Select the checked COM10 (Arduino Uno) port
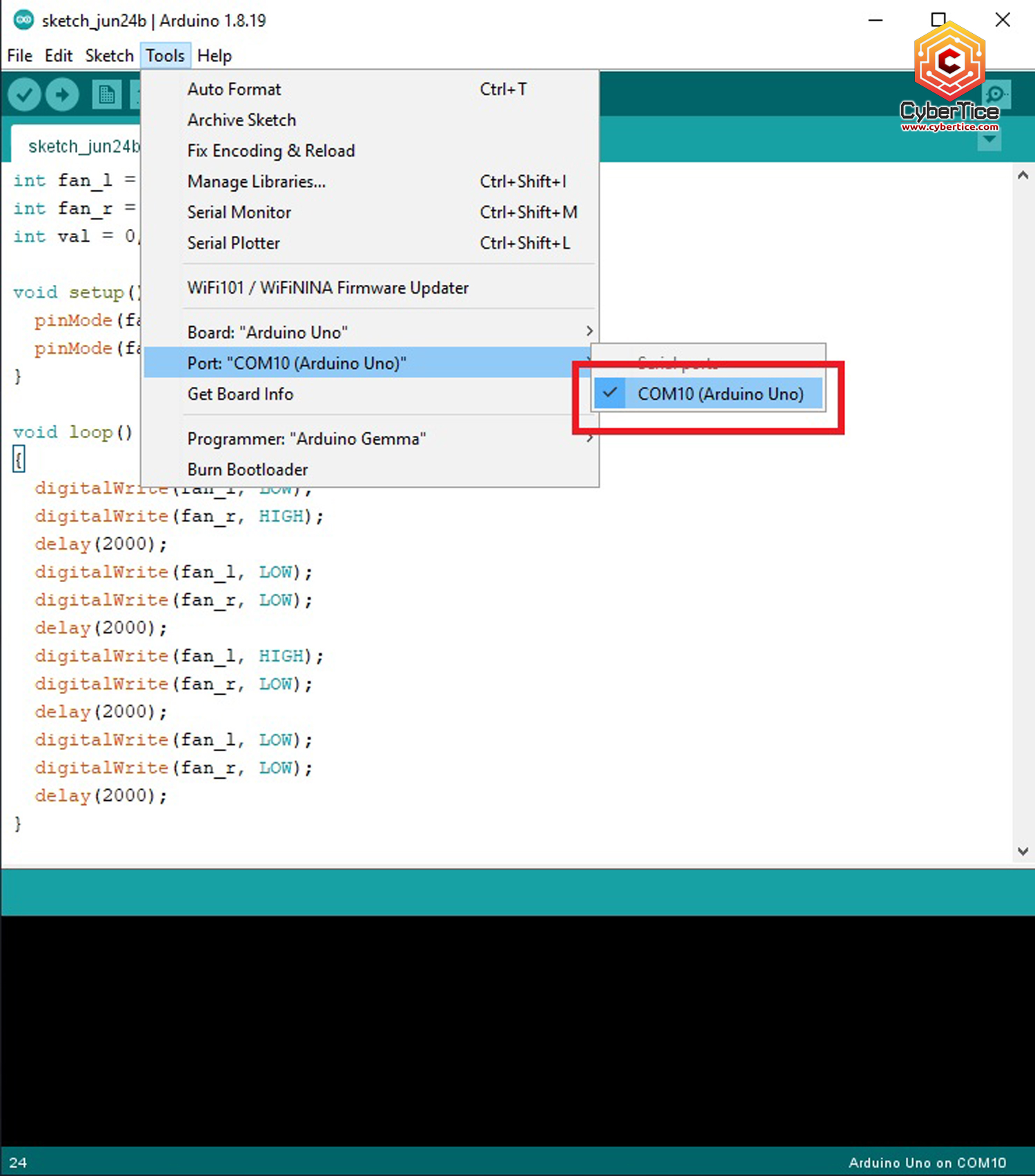The height and width of the screenshot is (1176, 1035). coord(720,394)
